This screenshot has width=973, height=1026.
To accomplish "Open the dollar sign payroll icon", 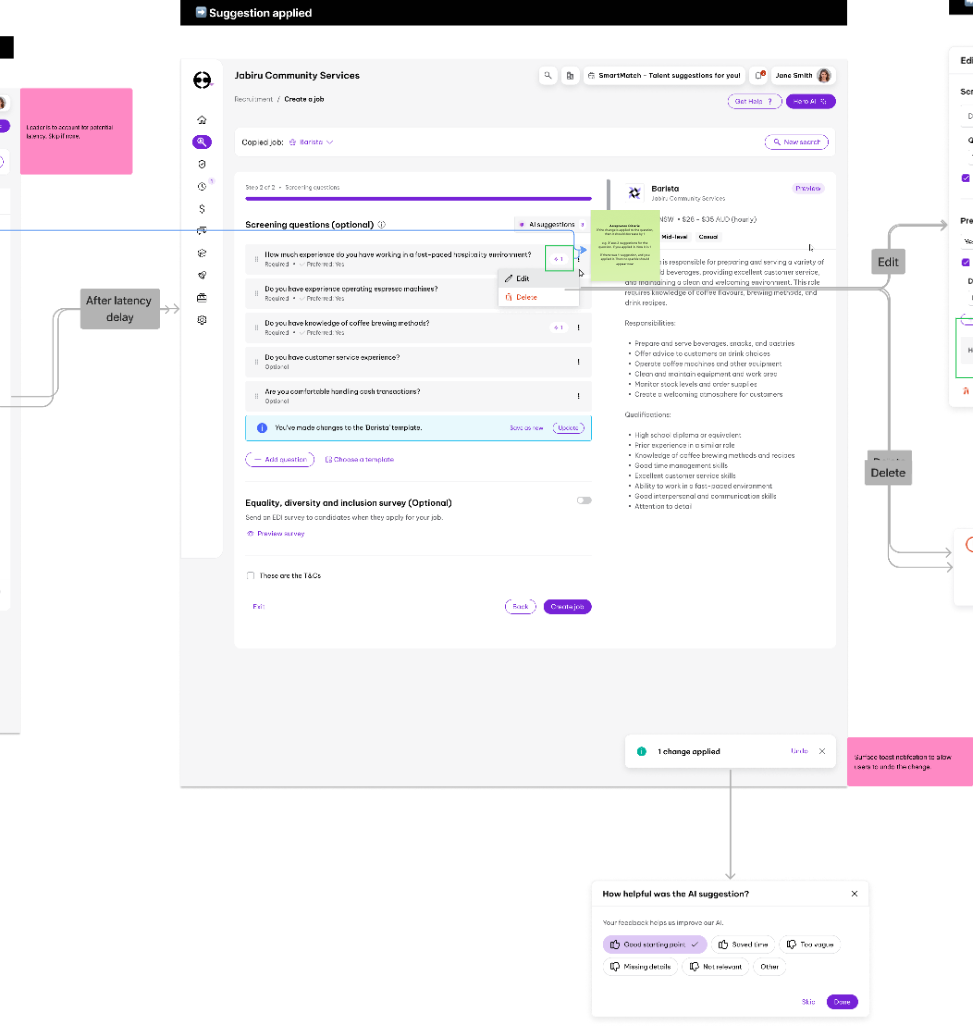I will [202, 208].
